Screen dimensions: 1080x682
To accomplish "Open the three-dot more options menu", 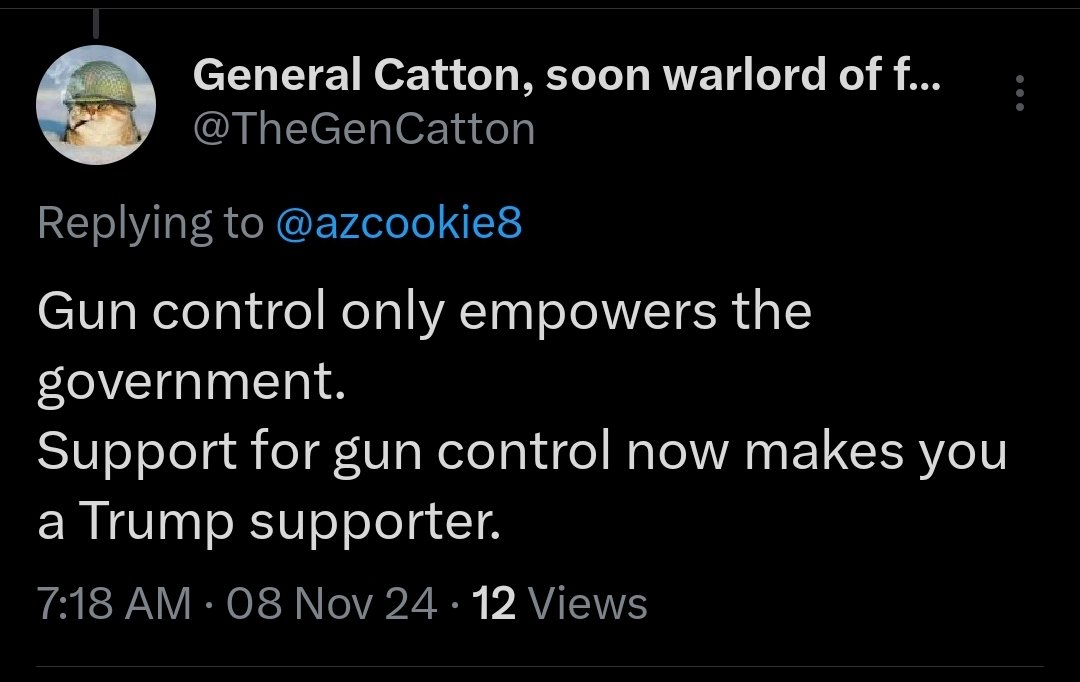I will tap(1019, 92).
